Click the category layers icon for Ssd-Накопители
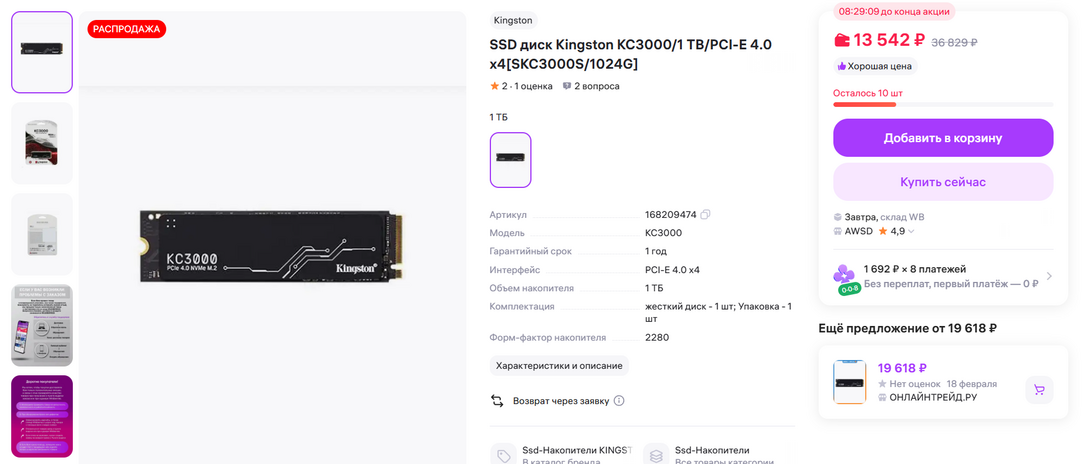This screenshot has height=464, width=1090. click(656, 456)
